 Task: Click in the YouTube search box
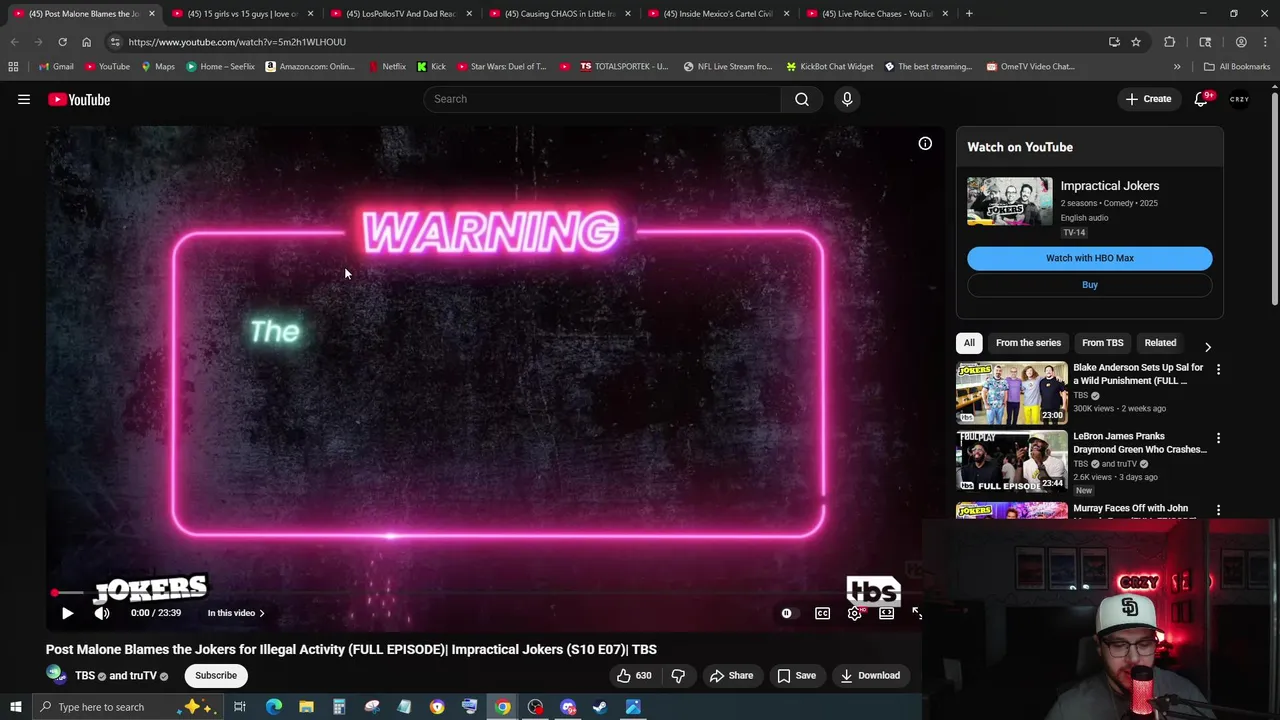(x=603, y=99)
